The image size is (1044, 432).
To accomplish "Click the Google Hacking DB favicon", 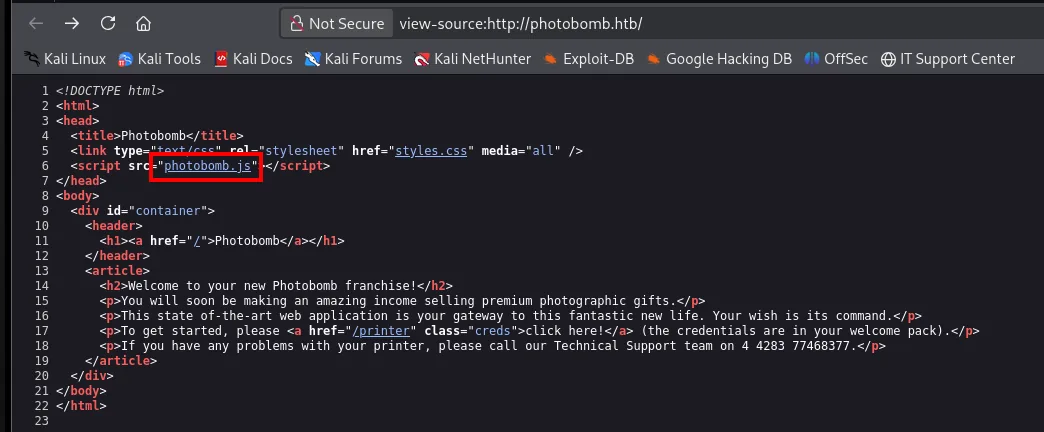I will coord(653,59).
